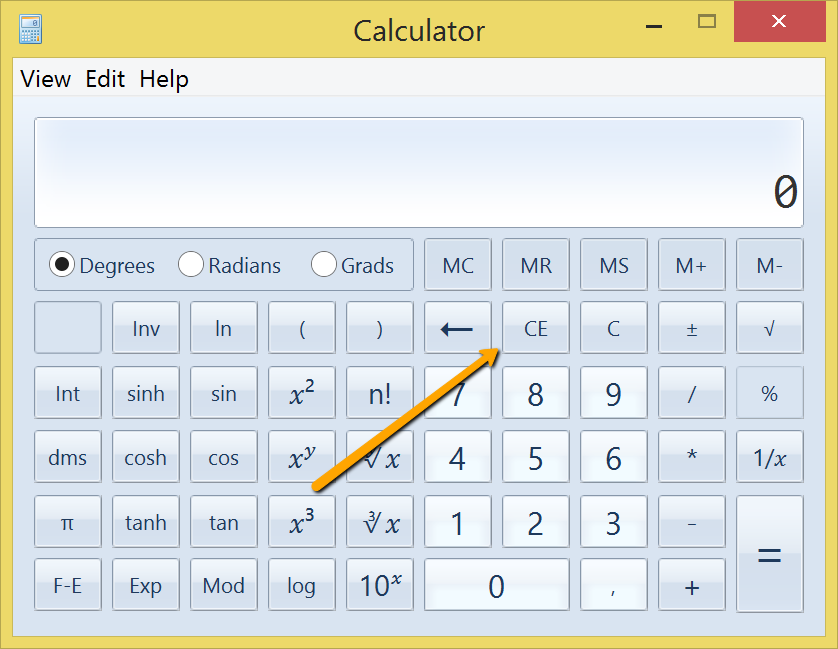Switch to Radians angle mode
The height and width of the screenshot is (649, 838).
coord(191,265)
